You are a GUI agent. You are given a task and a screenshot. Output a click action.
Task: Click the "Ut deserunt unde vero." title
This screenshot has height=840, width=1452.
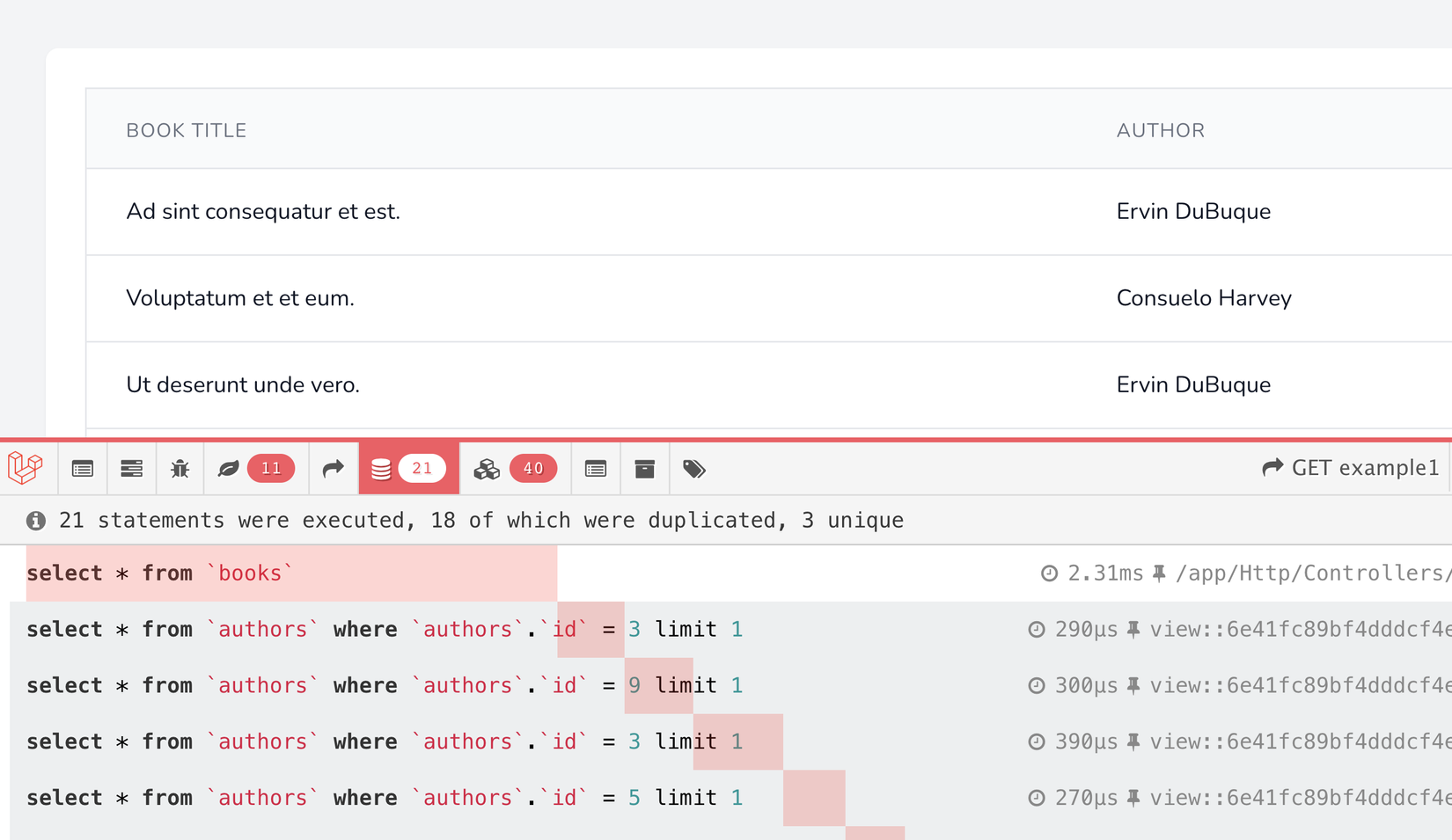pyautogui.click(x=243, y=385)
